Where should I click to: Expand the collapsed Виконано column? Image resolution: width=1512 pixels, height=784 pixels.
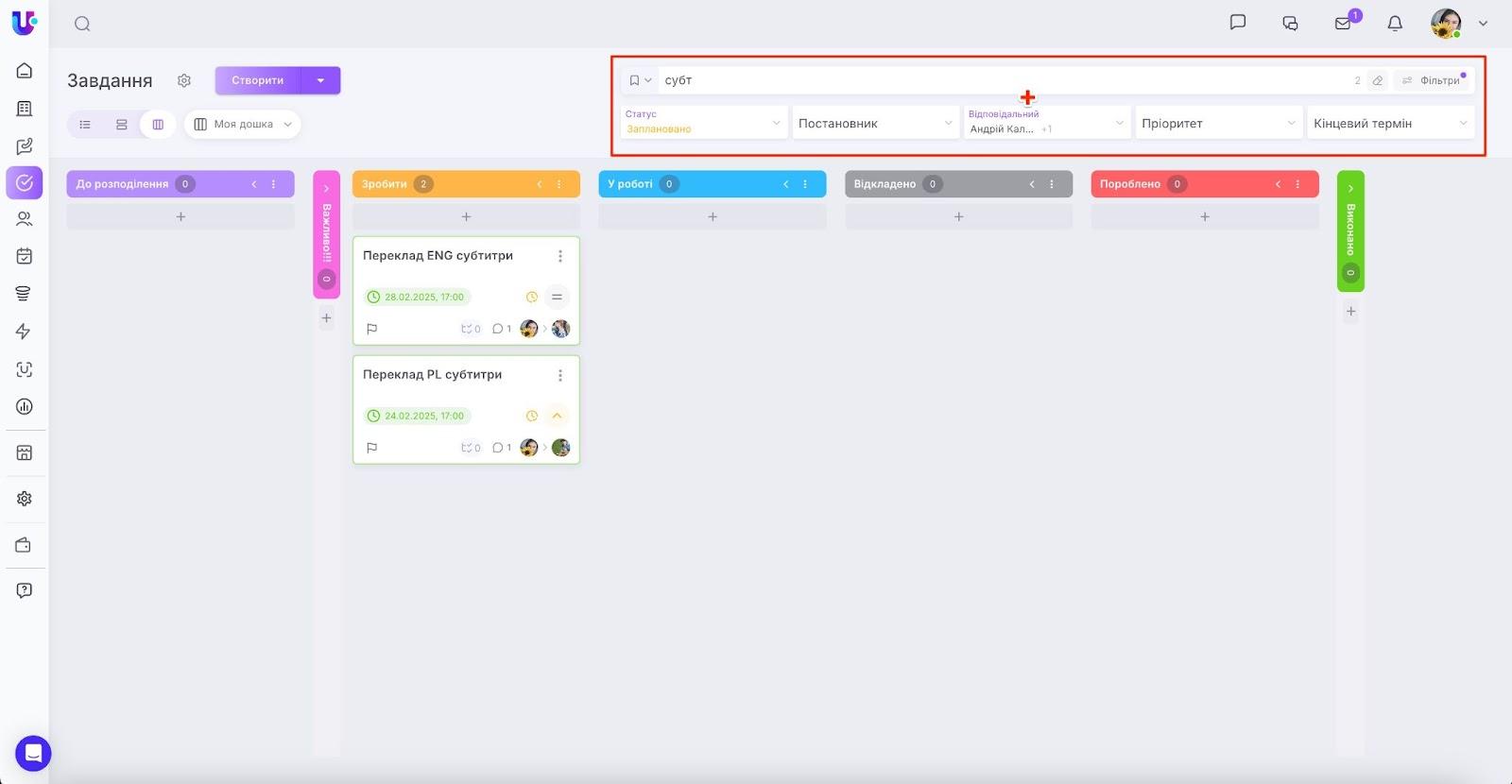pyautogui.click(x=1350, y=188)
